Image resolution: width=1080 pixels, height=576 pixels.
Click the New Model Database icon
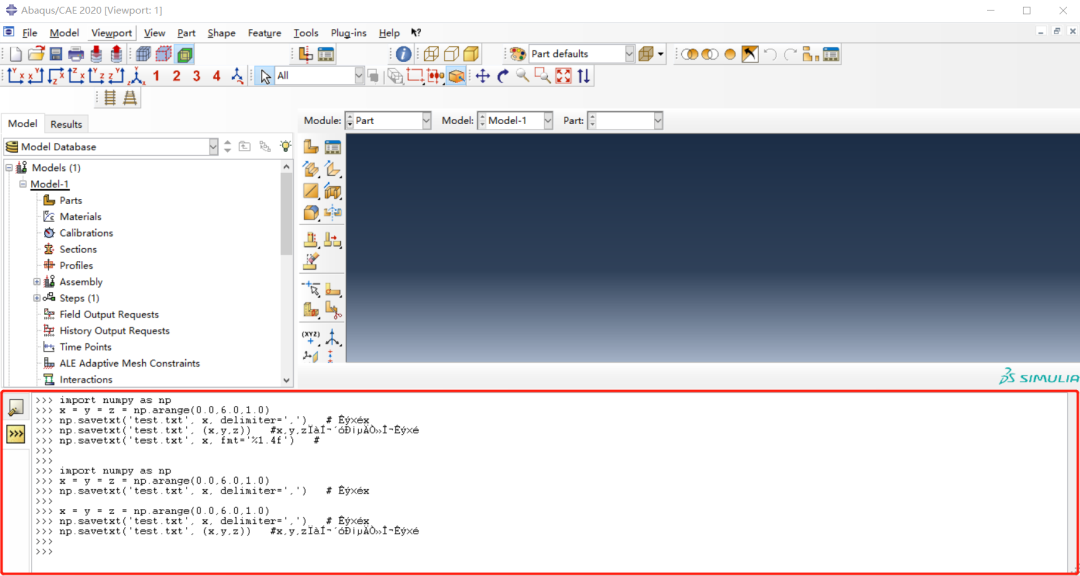(x=15, y=54)
